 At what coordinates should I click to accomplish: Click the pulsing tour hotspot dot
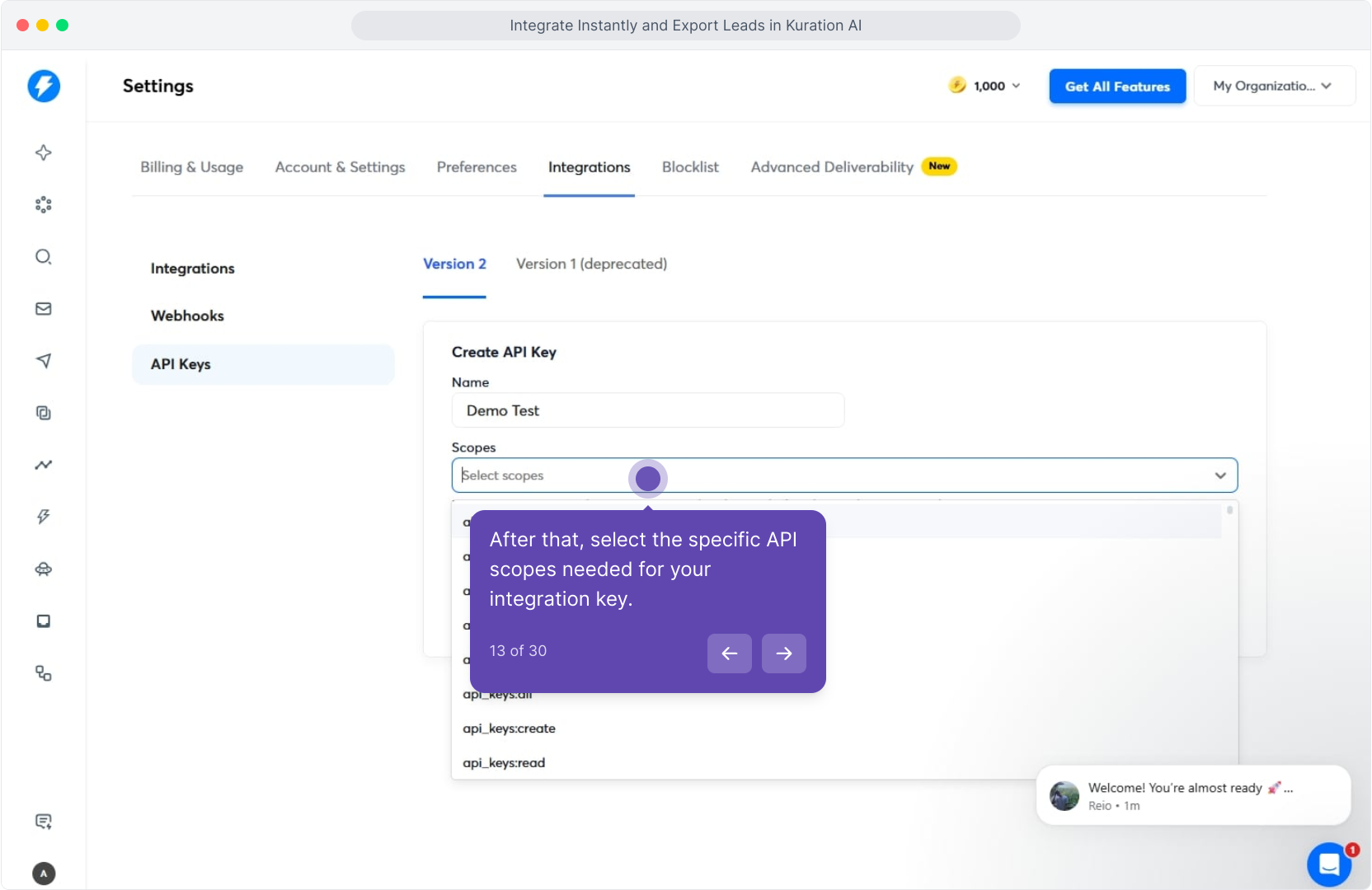click(x=648, y=479)
